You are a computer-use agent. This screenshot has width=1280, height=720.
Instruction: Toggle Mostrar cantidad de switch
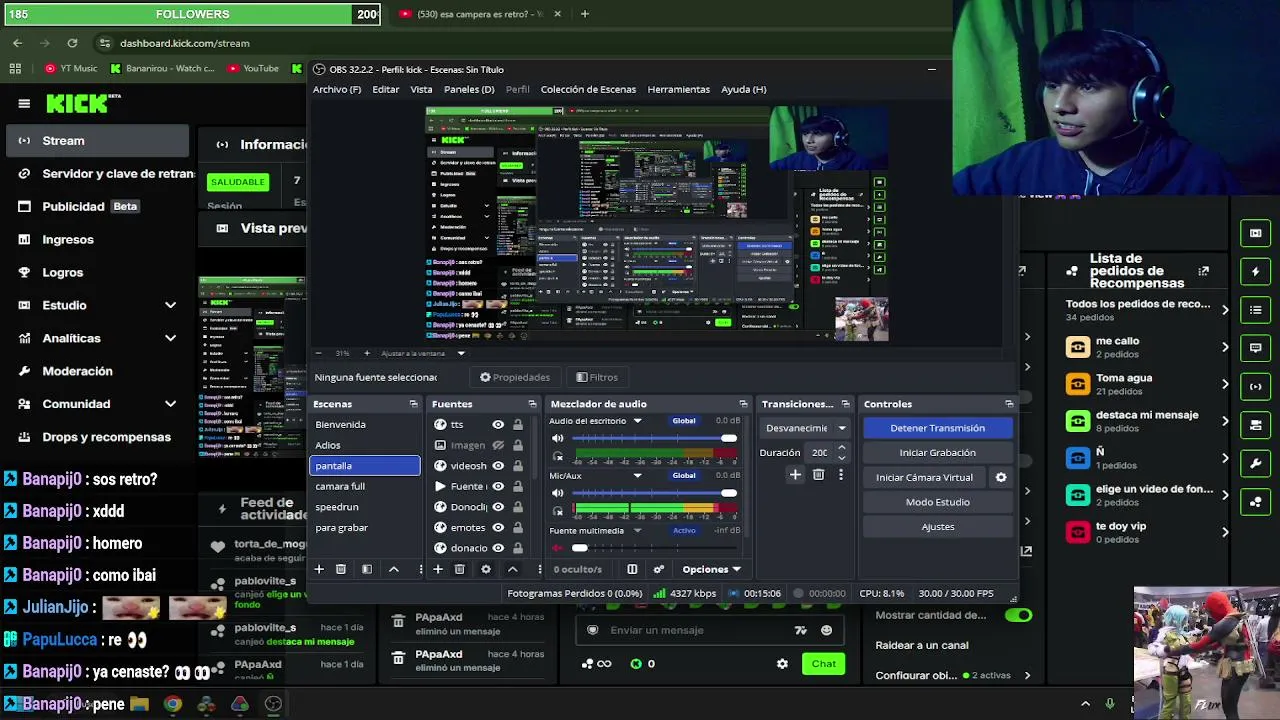1018,615
